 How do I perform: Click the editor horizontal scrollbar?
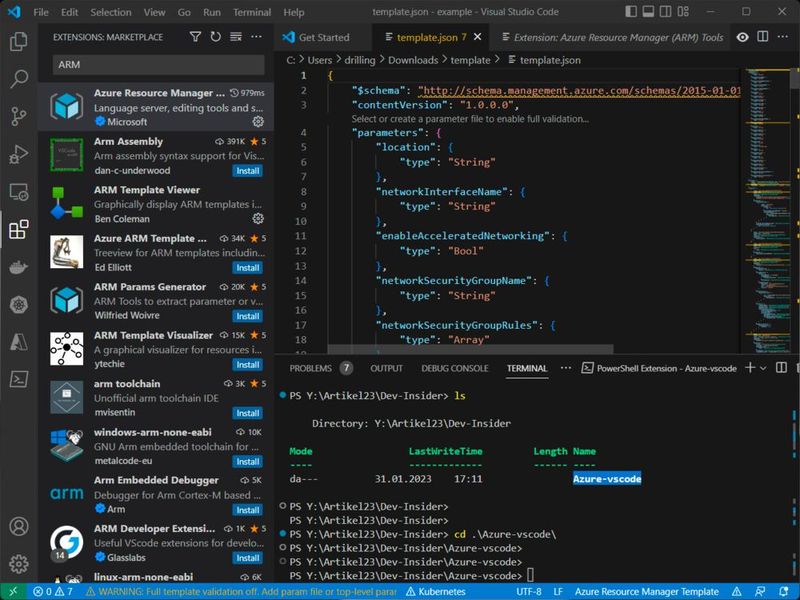[470, 349]
